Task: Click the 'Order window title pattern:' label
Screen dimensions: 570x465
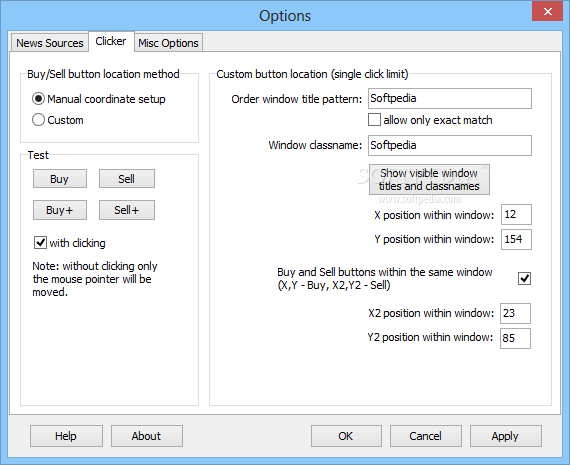Action: [297, 99]
